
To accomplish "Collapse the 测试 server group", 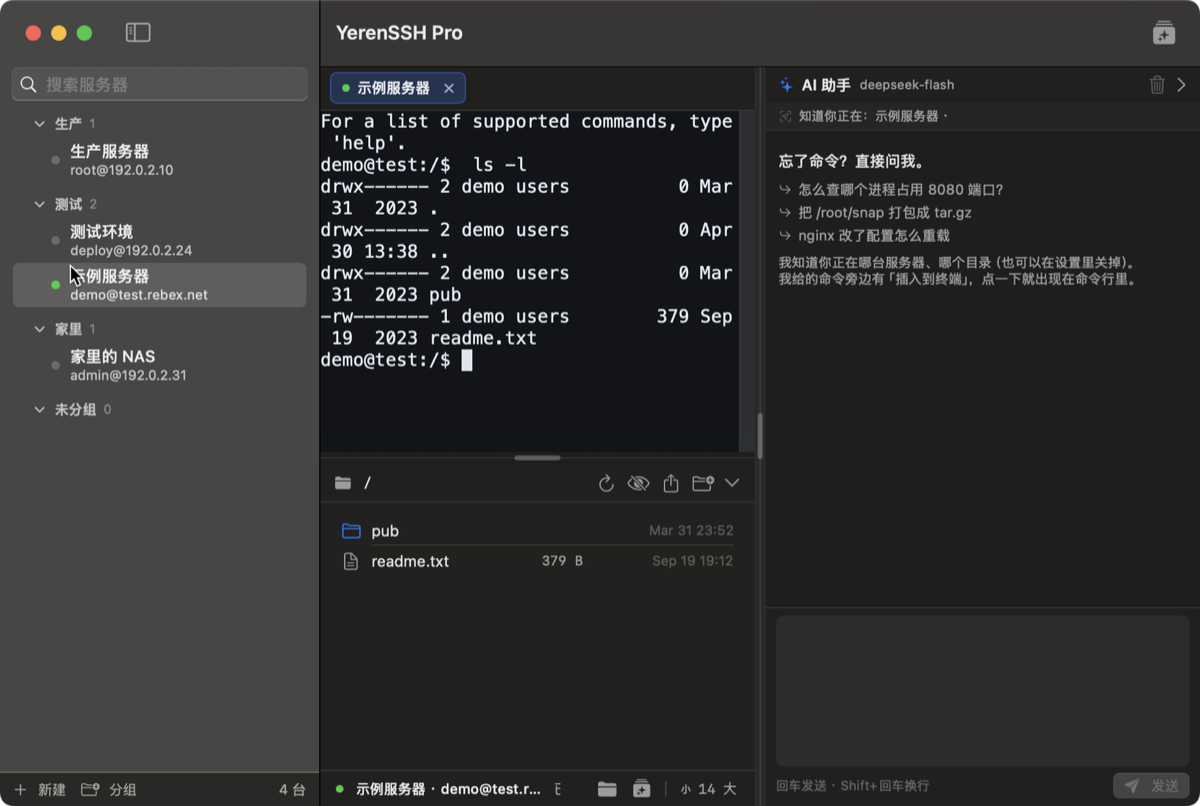I will [x=40, y=205].
